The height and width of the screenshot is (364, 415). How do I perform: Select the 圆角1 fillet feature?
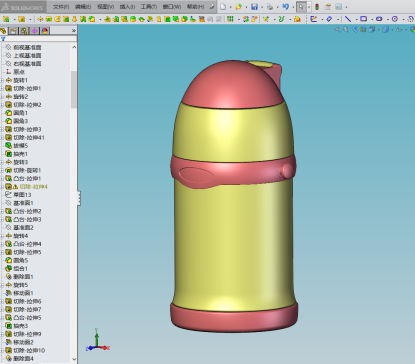[x=21, y=113]
